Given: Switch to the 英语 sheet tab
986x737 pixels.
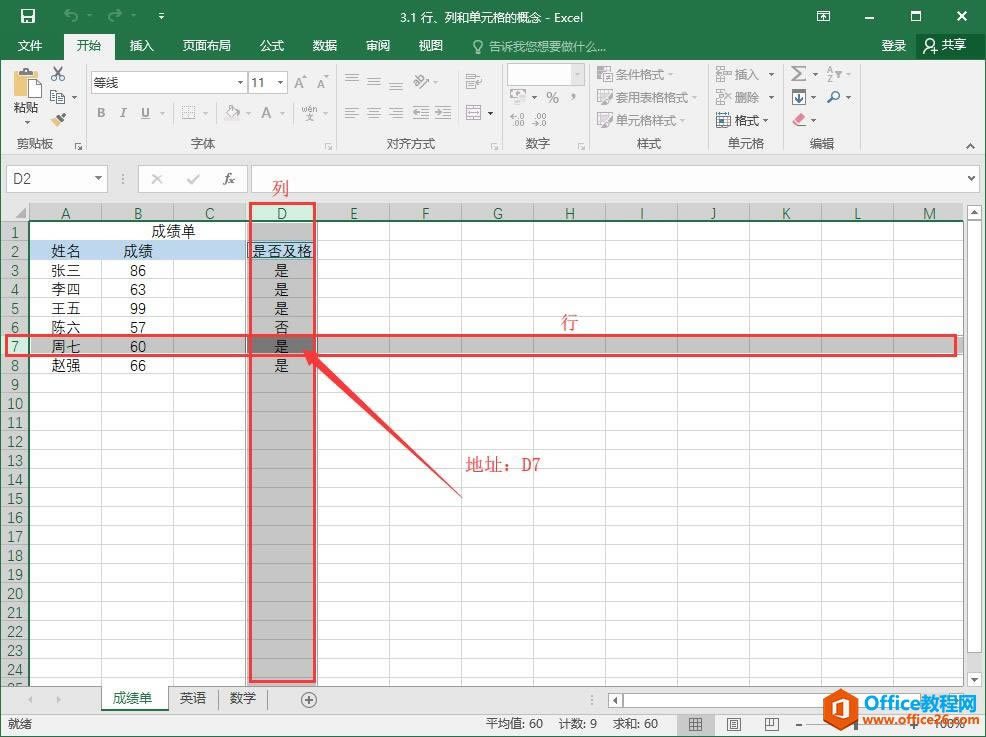Looking at the screenshot, I should point(192,698).
